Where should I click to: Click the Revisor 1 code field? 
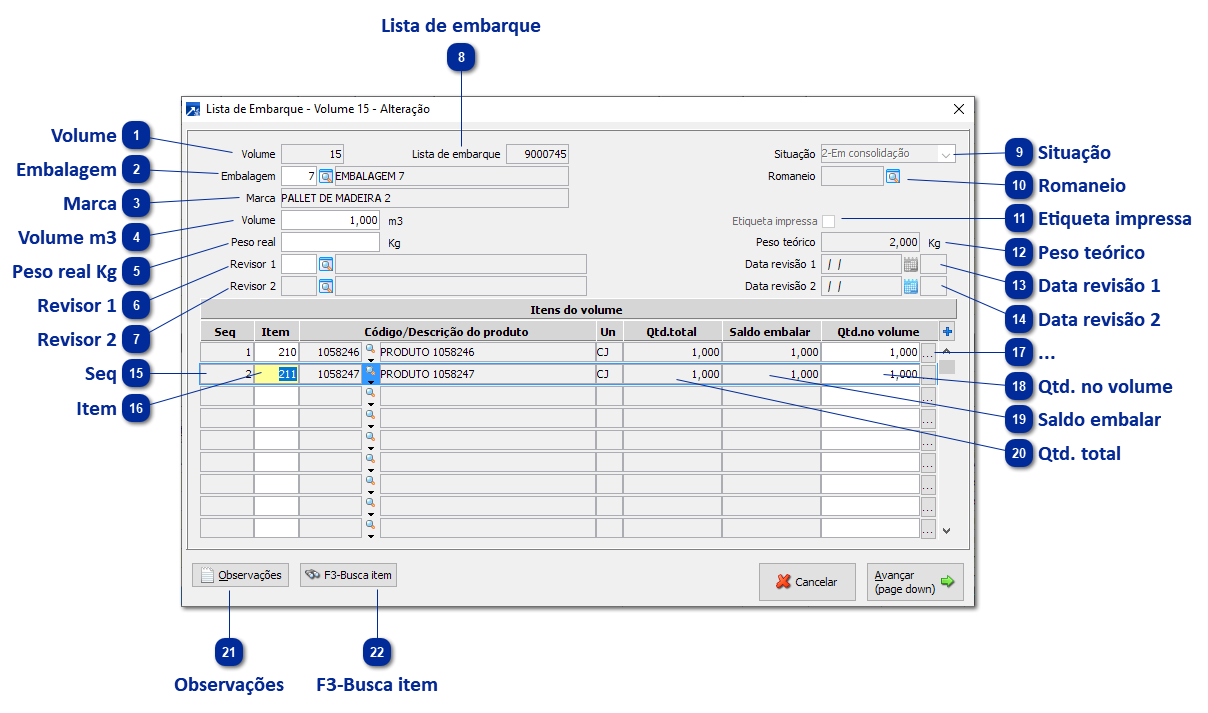(299, 264)
